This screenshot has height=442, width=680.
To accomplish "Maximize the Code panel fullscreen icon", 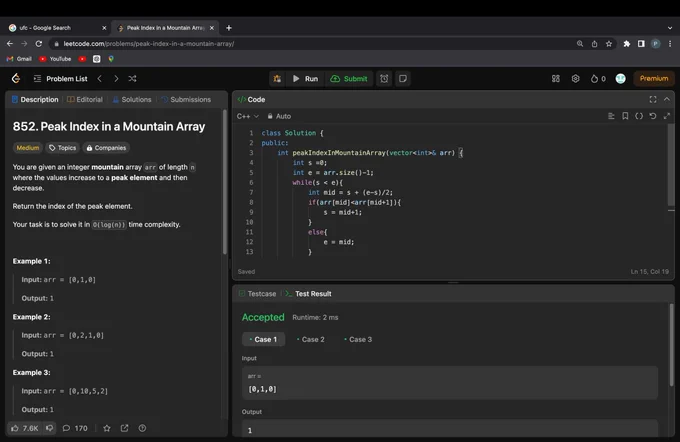I will click(653, 99).
